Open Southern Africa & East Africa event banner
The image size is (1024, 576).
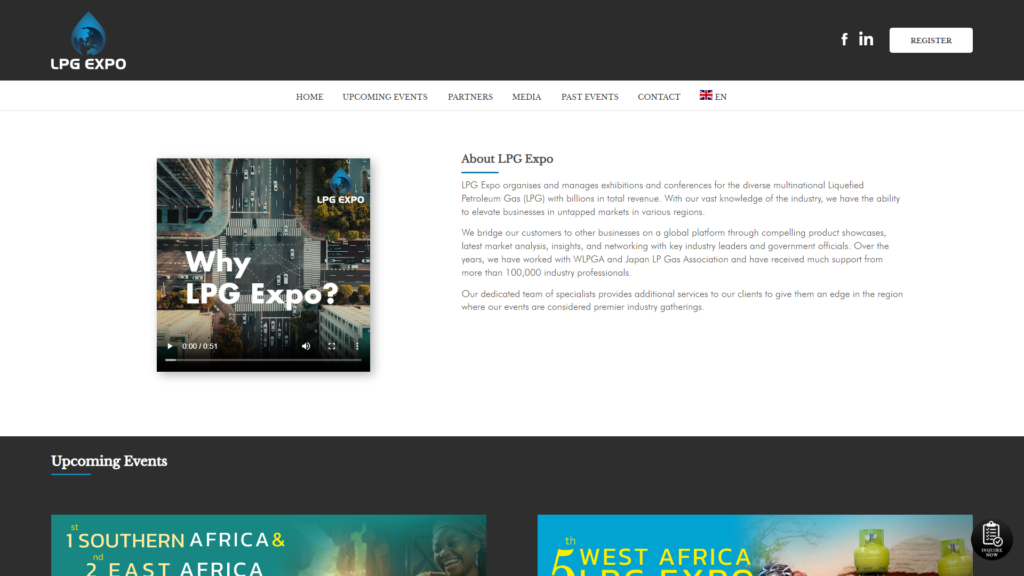[x=268, y=545]
